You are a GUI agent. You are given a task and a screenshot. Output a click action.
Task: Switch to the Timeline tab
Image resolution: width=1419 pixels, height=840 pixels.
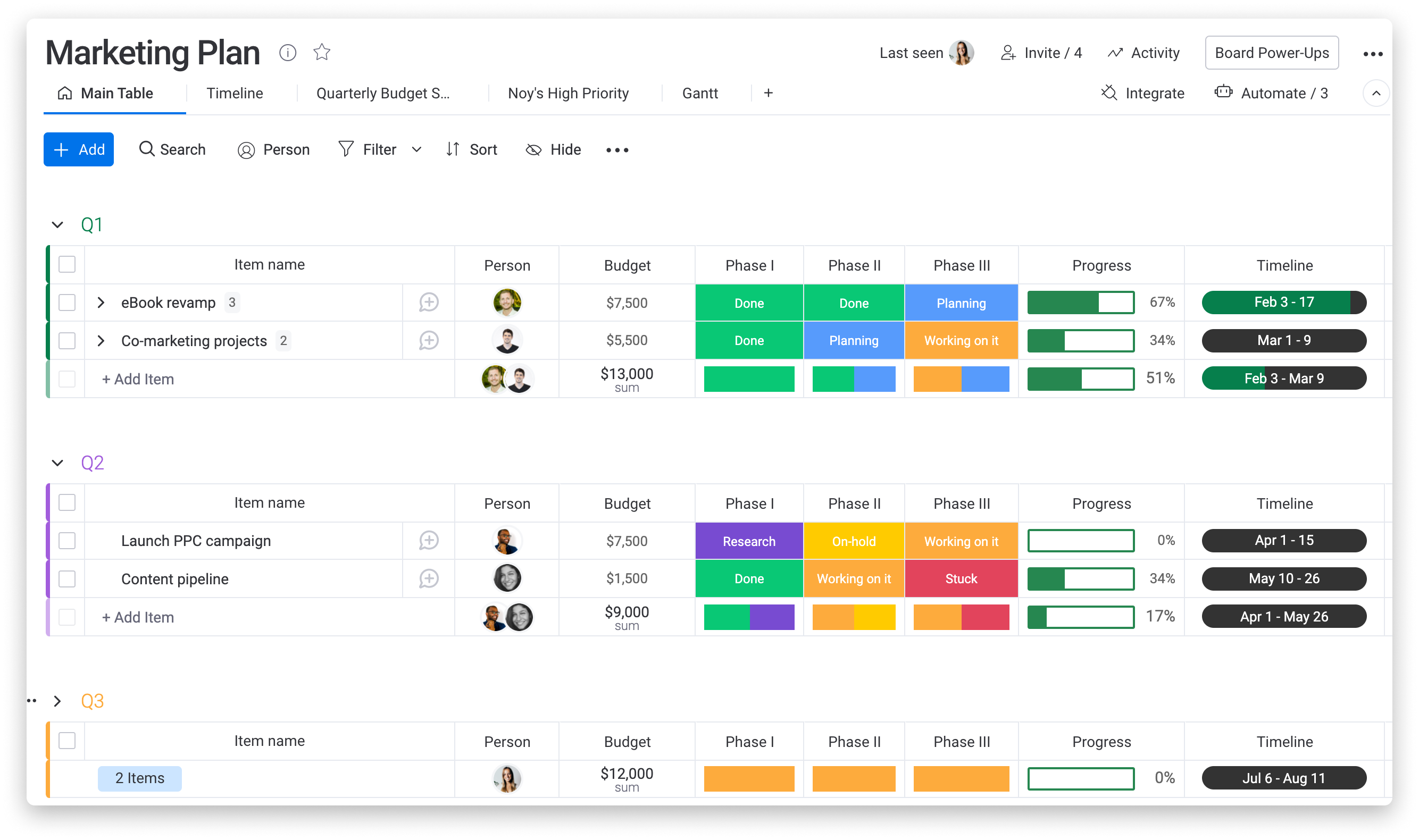coord(234,93)
